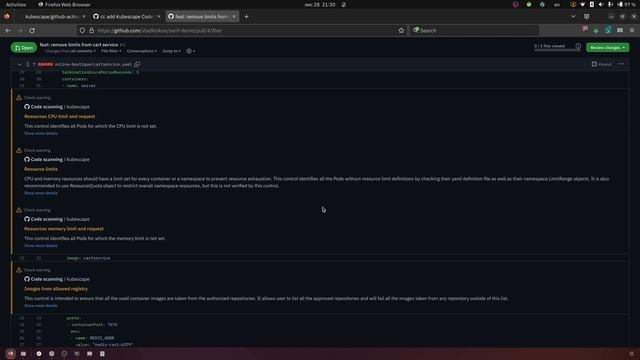Click the expand-all diff lines icon in file header

click(x=28, y=64)
